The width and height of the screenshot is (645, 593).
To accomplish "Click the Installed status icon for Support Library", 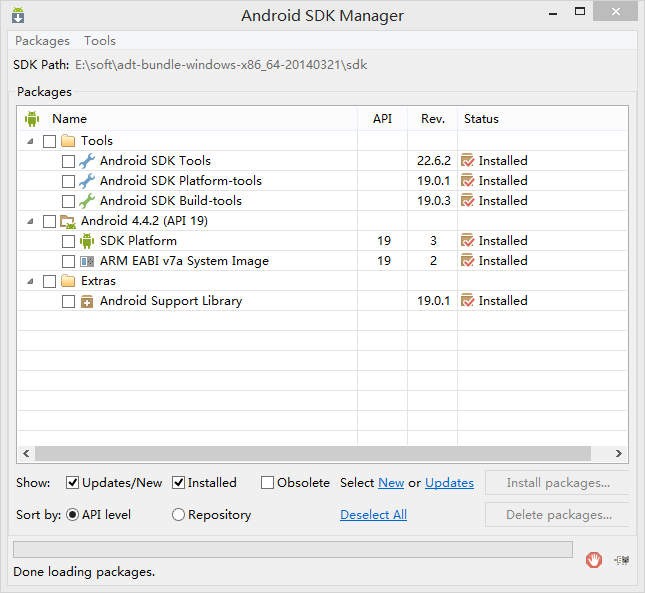I will (468, 301).
